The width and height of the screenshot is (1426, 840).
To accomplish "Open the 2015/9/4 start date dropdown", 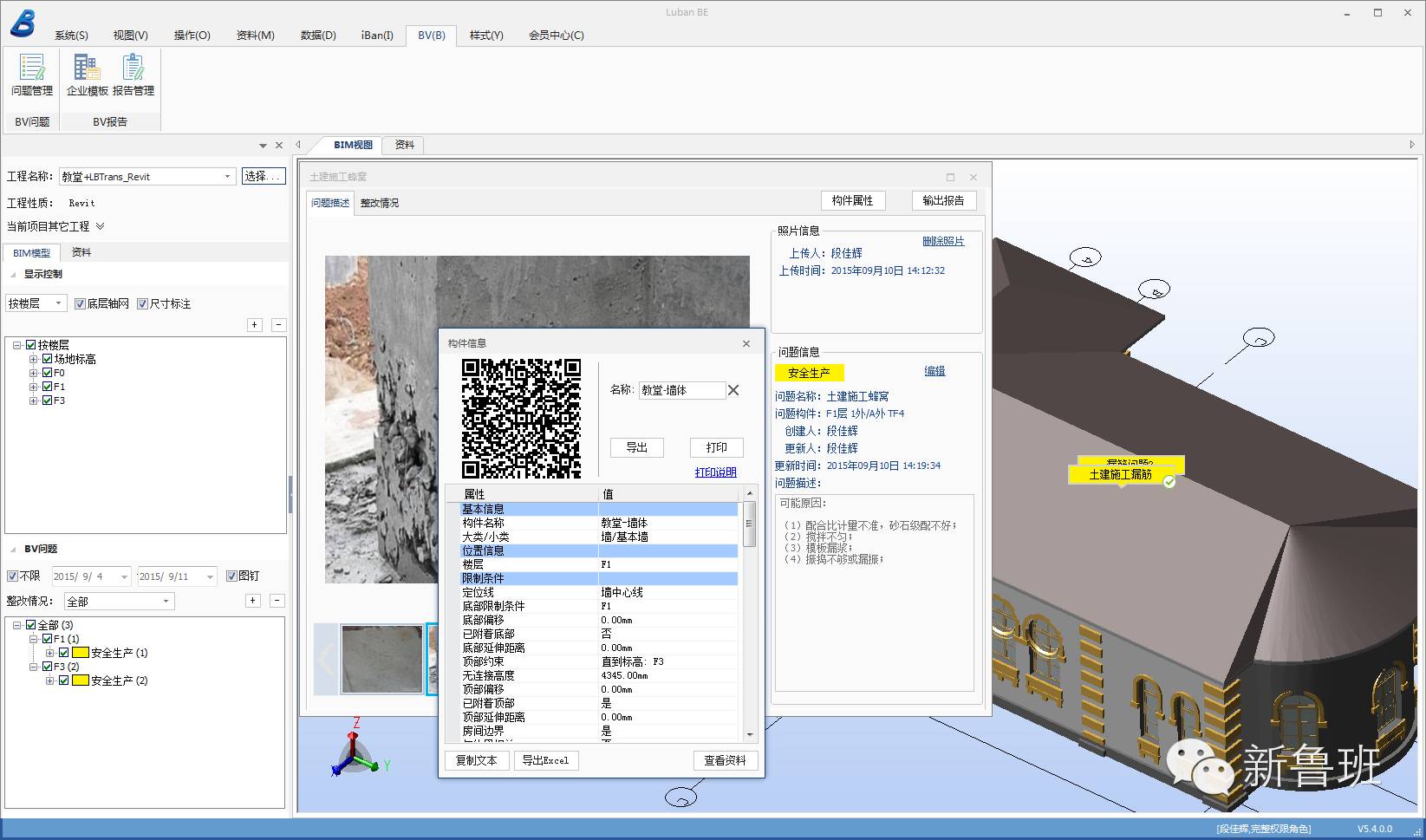I will [125, 576].
